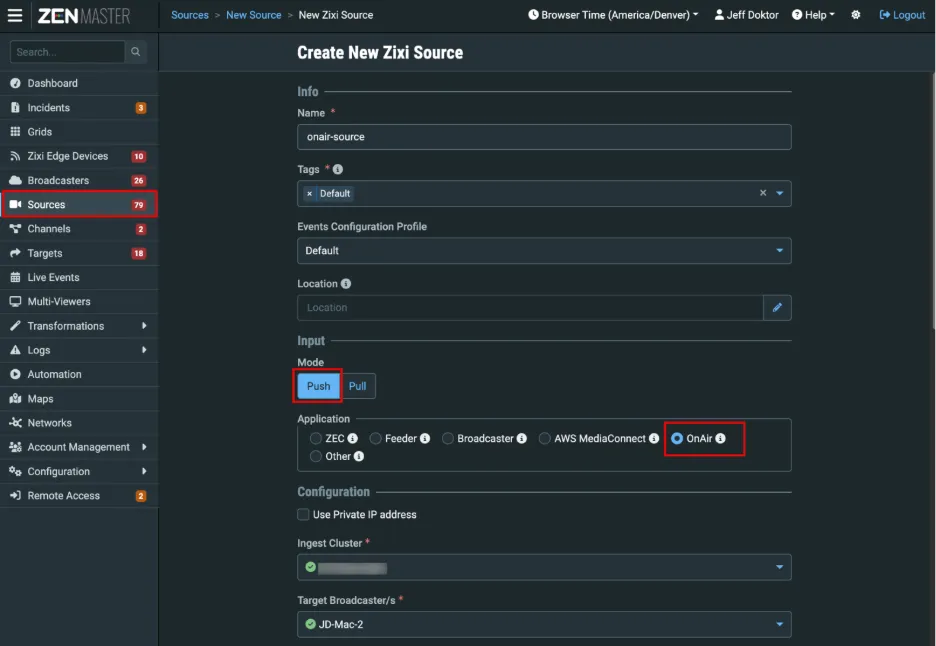Select the Broadcaster application radio button
This screenshot has width=936, height=646.
pos(448,438)
